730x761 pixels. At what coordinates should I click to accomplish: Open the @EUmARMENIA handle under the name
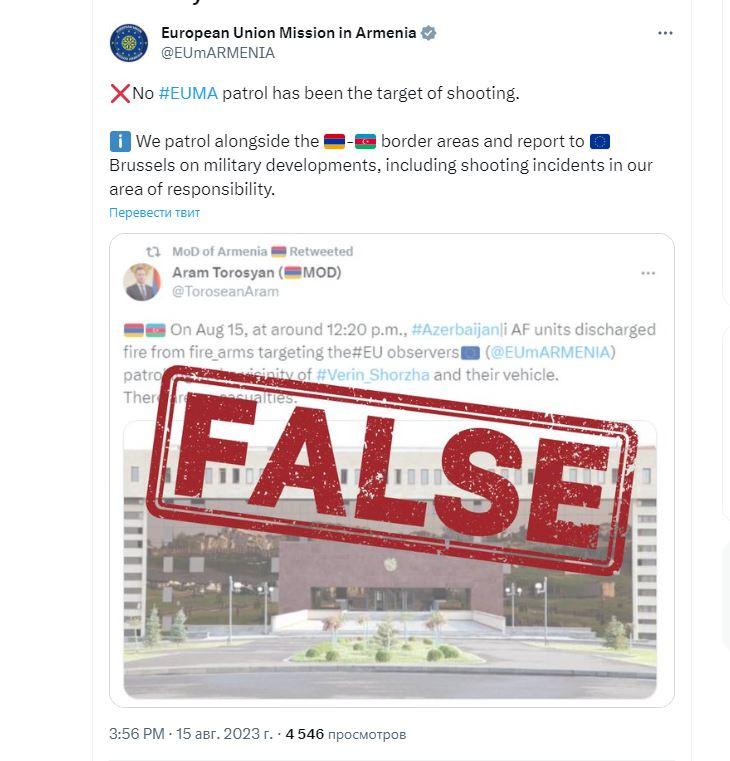pyautogui.click(x=217, y=53)
